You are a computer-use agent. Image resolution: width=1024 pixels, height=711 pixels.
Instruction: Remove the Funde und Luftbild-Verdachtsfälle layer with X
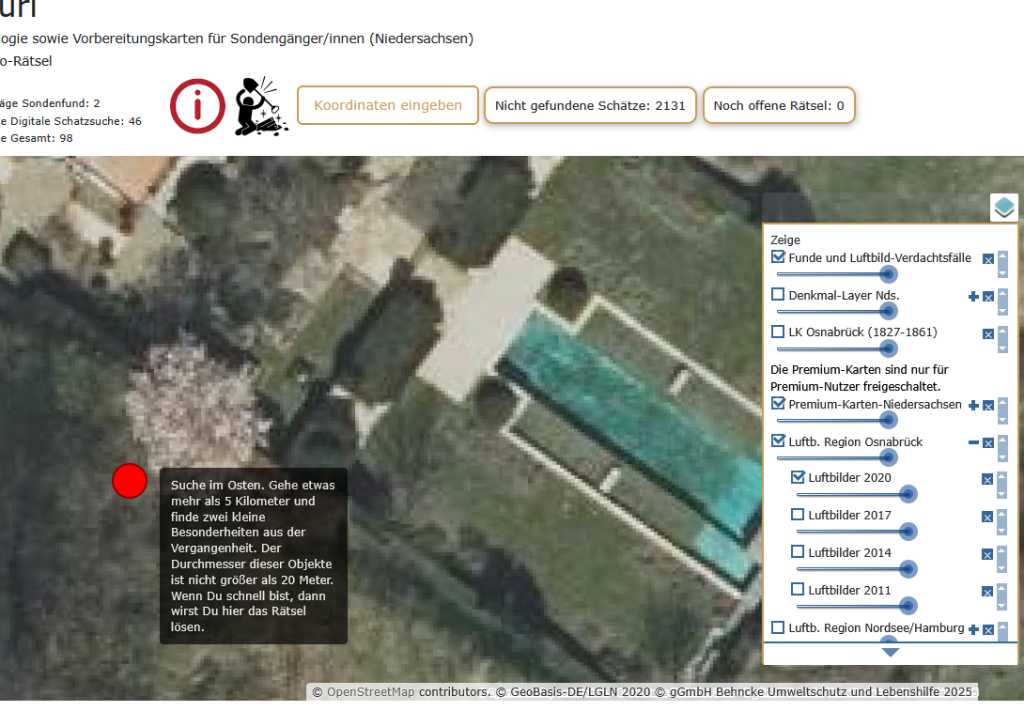point(988,259)
